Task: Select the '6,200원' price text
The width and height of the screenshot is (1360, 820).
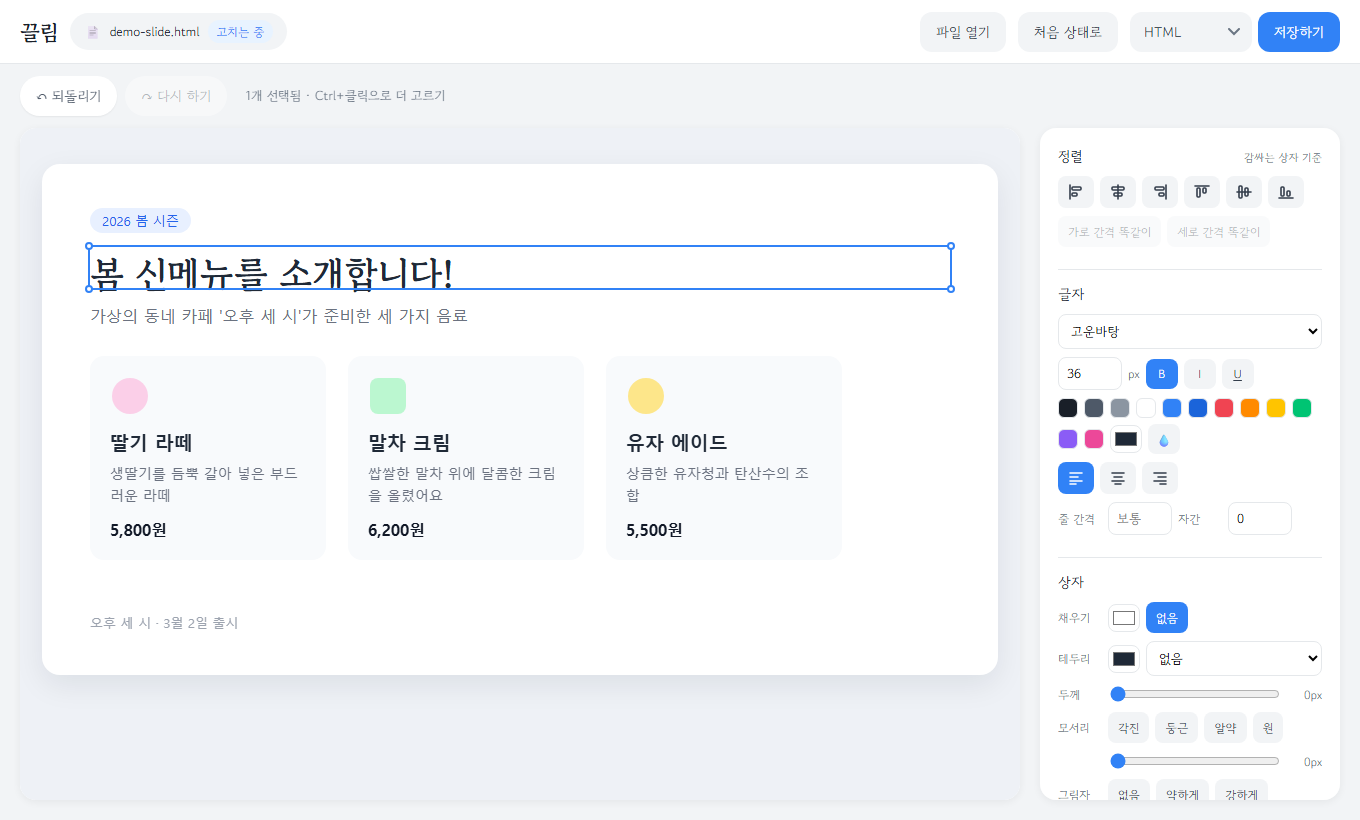Action: click(397, 530)
